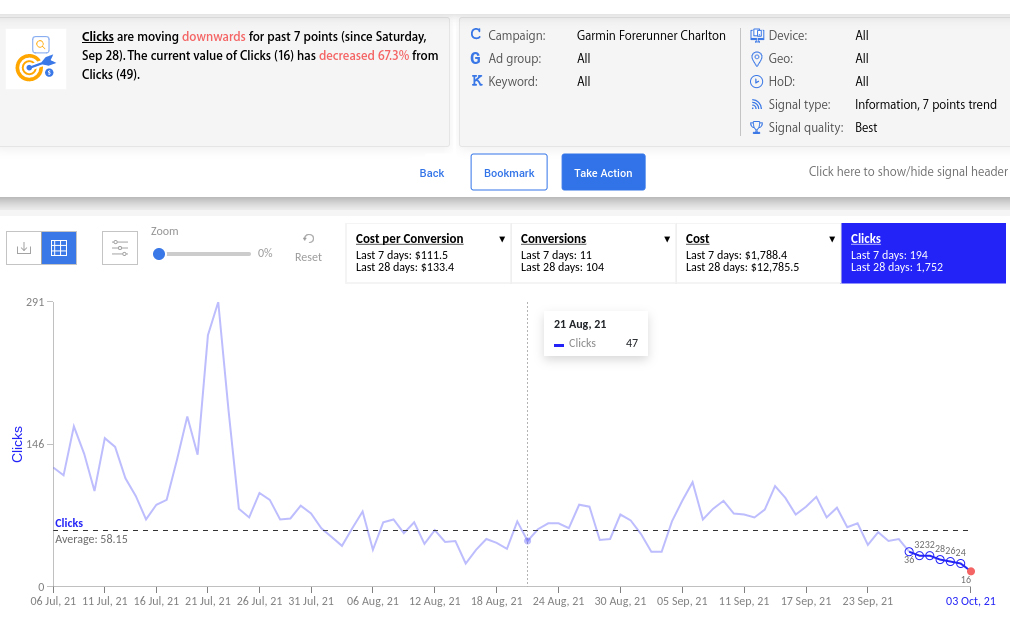Click the red 16 clicks endpoint marker

(x=971, y=571)
